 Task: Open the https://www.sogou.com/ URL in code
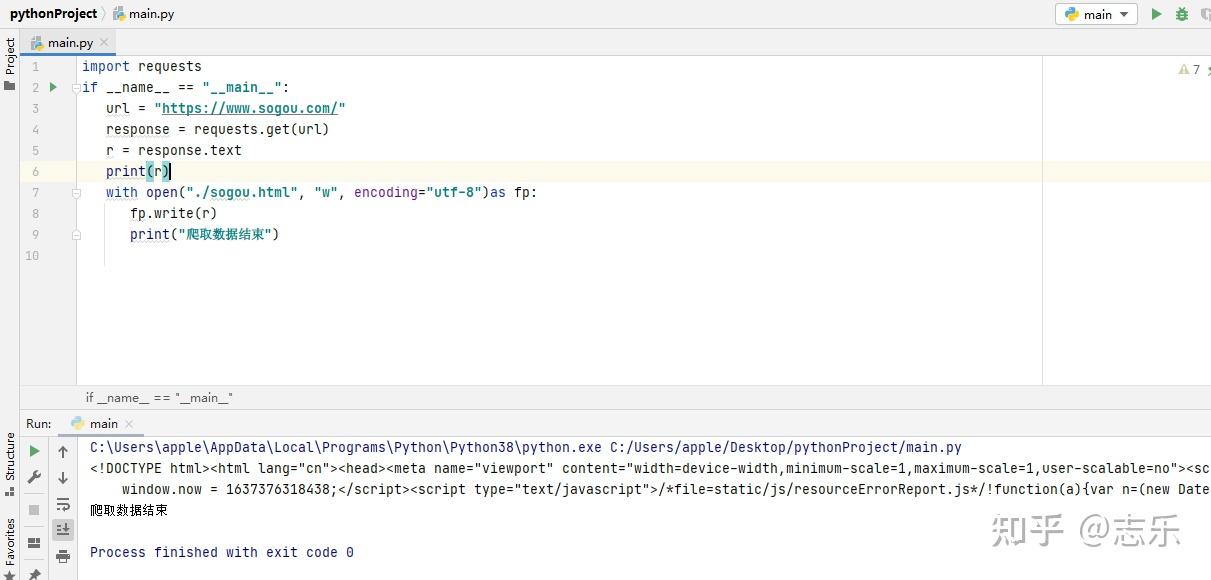pyautogui.click(x=250, y=108)
